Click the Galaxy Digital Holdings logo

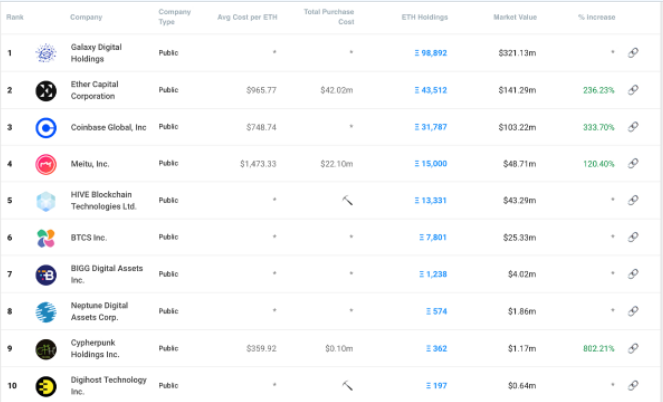click(46, 53)
